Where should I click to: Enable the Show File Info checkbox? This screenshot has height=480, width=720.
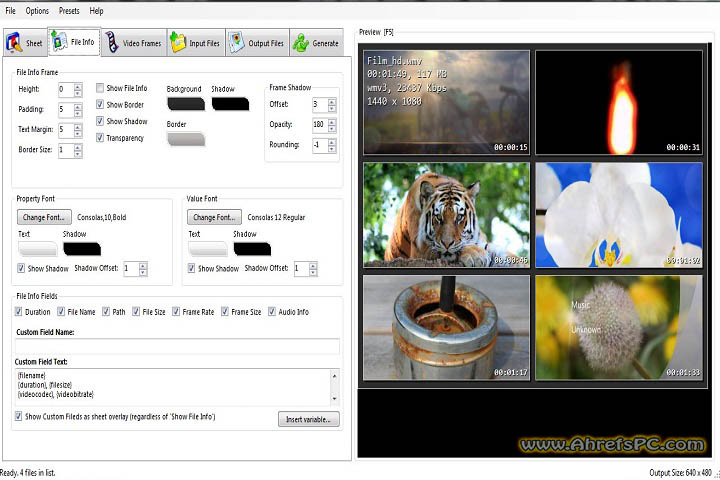tap(100, 88)
